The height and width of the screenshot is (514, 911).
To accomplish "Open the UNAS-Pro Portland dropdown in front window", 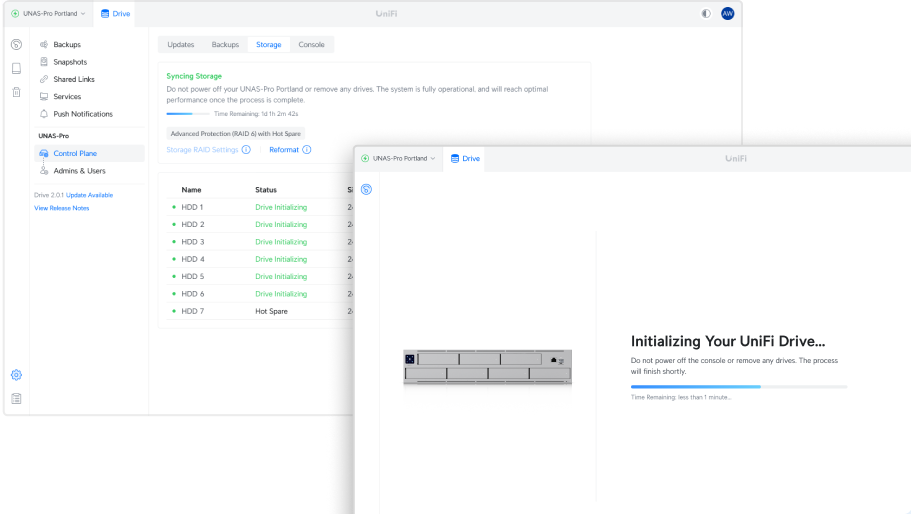I will (x=398, y=158).
